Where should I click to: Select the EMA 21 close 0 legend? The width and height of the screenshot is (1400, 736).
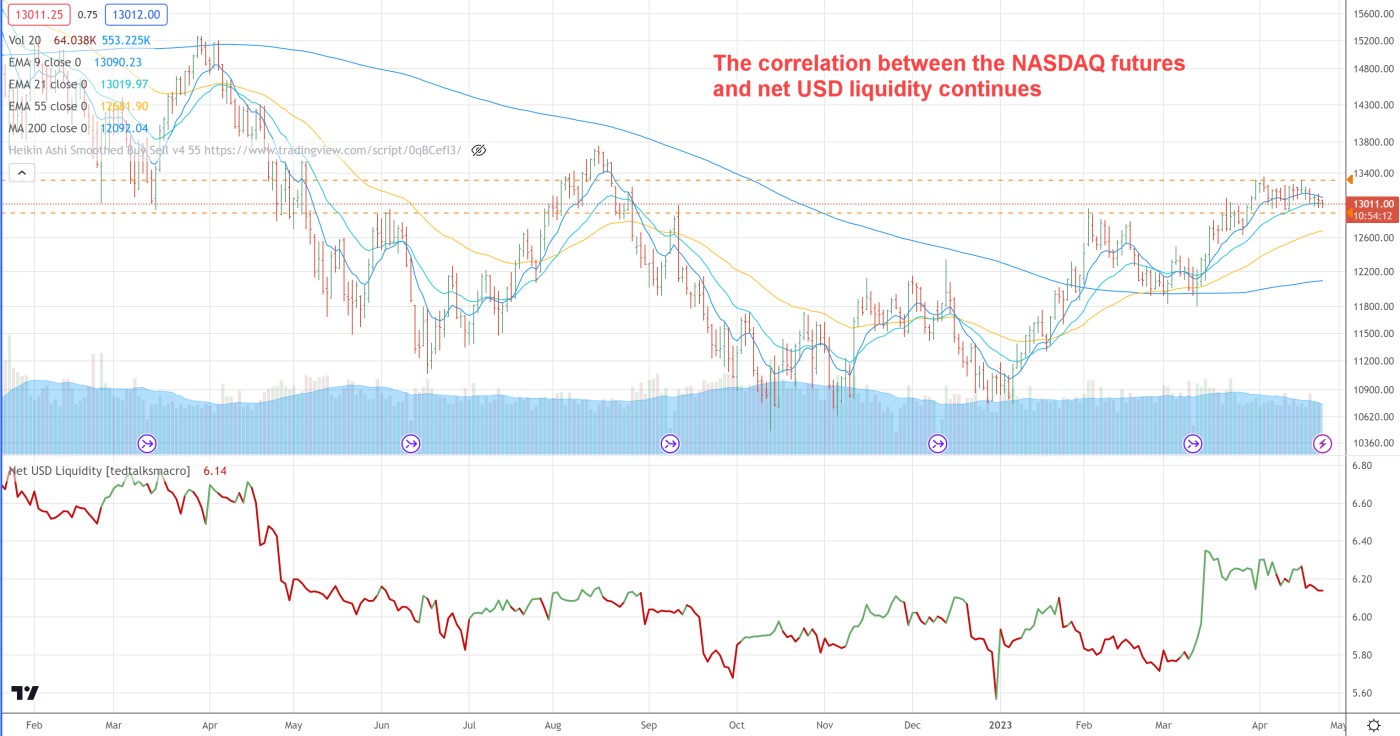click(x=50, y=84)
